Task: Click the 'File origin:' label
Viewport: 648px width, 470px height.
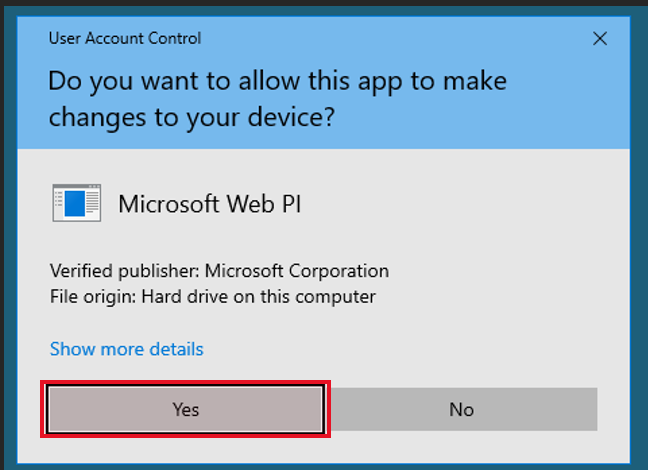Action: (93, 297)
